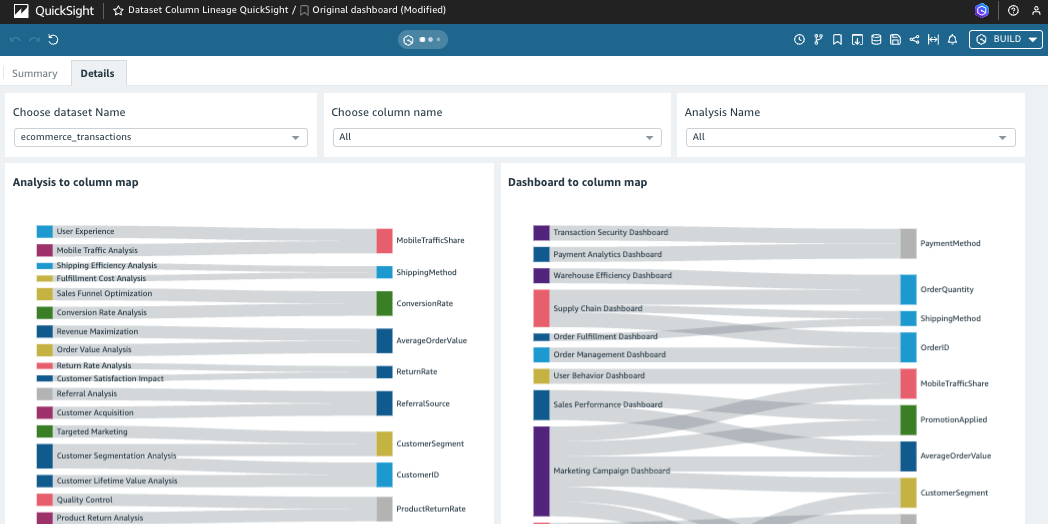Screen dimensions: 1048x524
Task: Select Customer Satisfaction Impact label
Action: (110, 378)
